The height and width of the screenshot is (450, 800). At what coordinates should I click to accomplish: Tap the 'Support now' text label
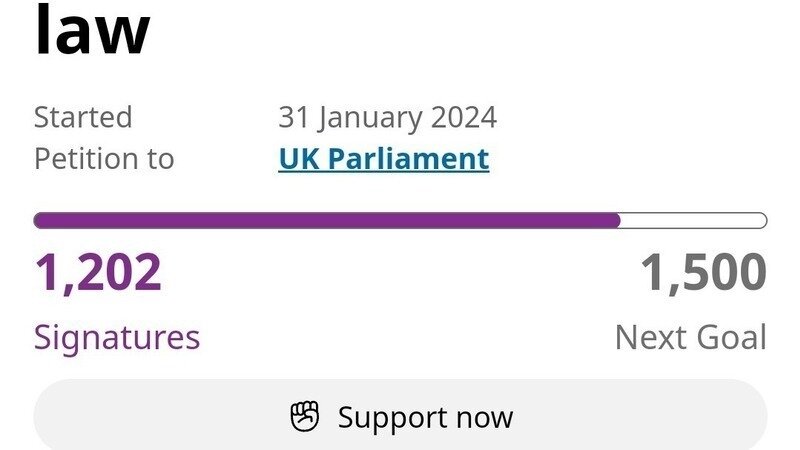tap(425, 416)
